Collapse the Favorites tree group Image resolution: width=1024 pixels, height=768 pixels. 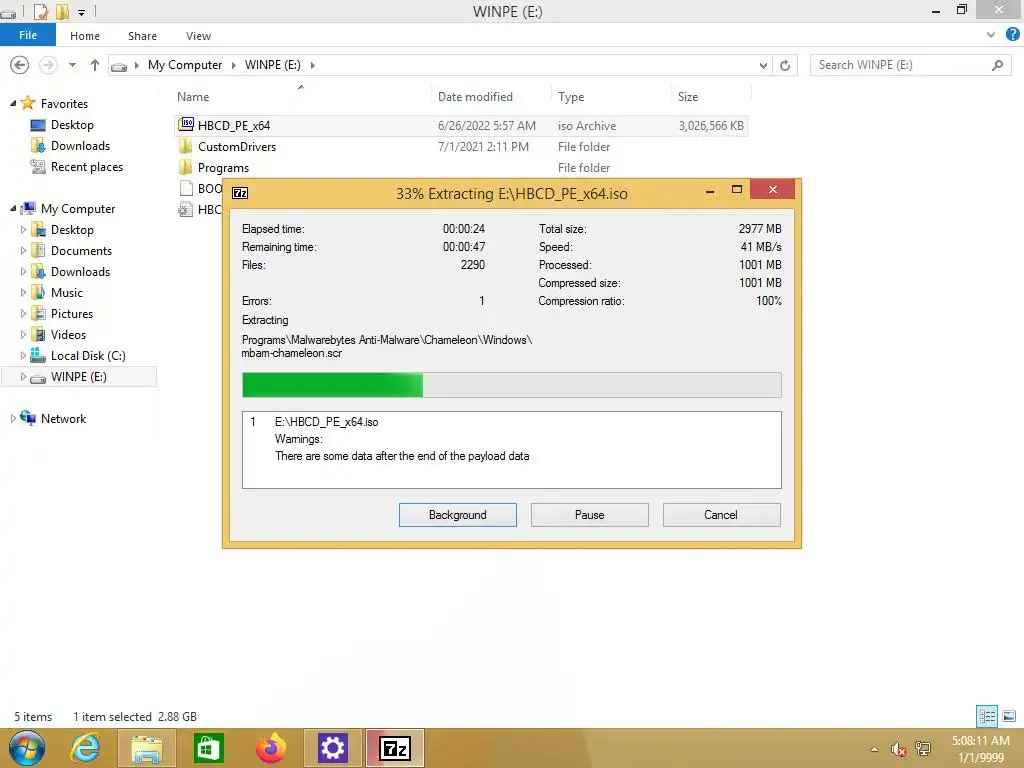pyautogui.click(x=13, y=103)
